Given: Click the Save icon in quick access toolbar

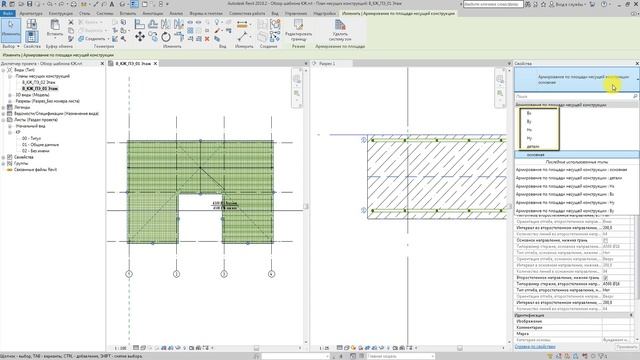Looking at the screenshot, I should 29,4.
